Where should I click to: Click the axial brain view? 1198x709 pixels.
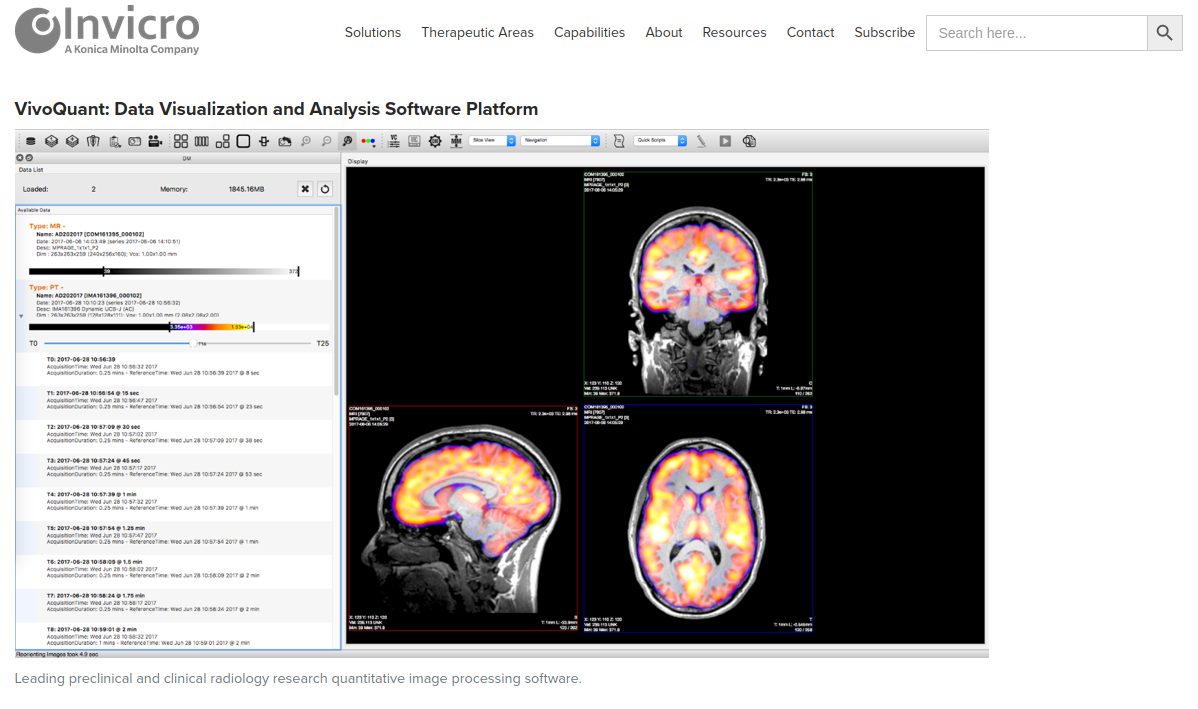698,518
